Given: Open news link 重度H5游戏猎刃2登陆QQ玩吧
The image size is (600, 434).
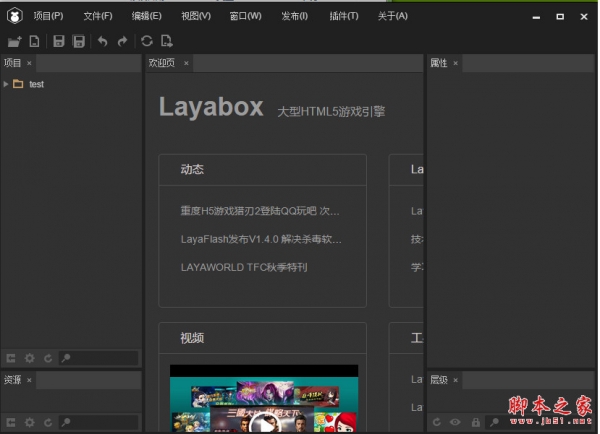Looking at the screenshot, I should pyautogui.click(x=260, y=211).
